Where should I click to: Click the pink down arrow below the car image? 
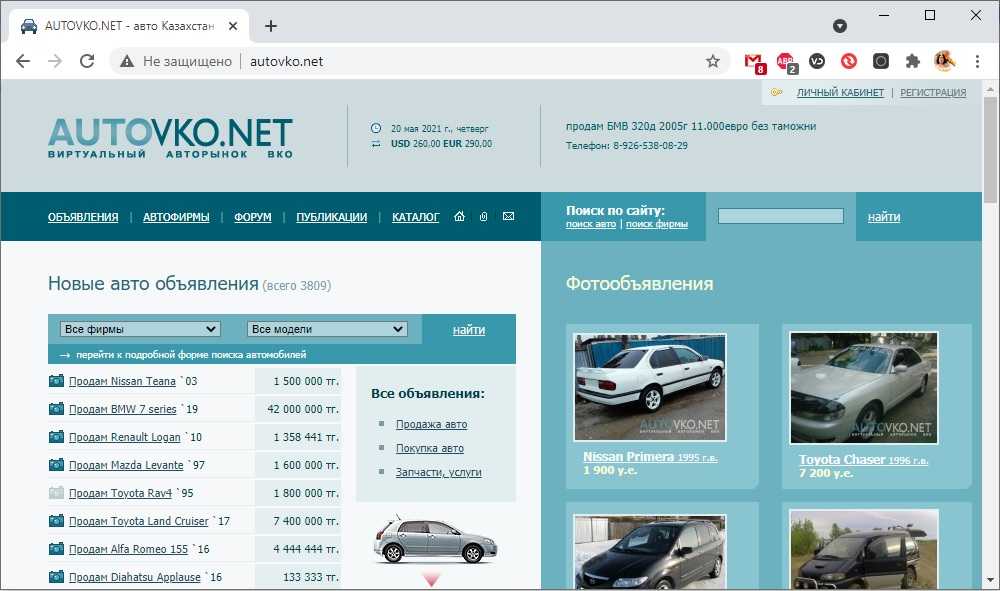431,579
